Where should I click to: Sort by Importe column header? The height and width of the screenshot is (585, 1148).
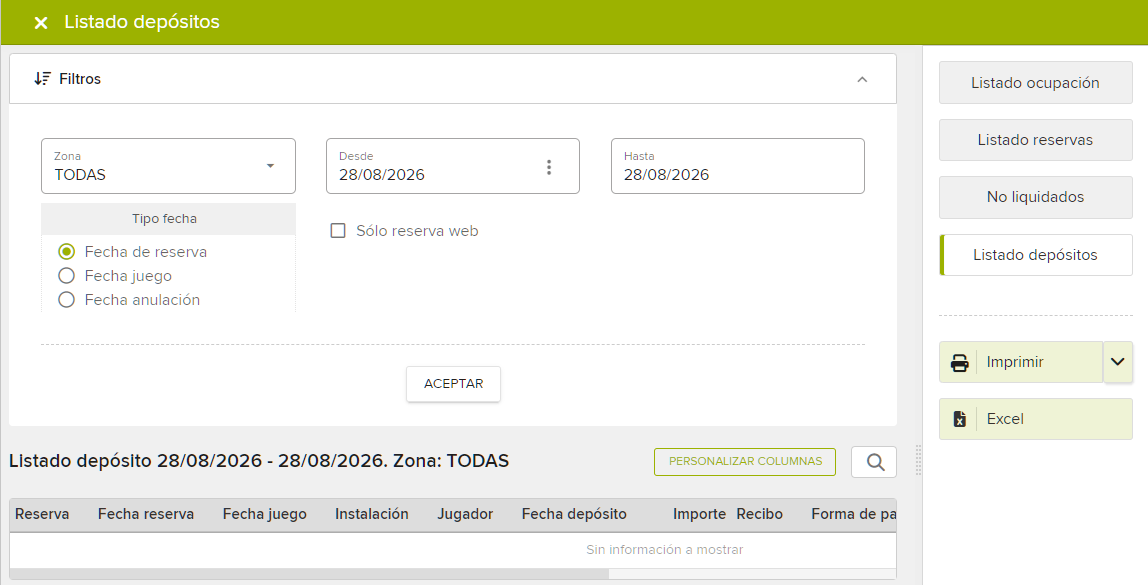coord(699,514)
